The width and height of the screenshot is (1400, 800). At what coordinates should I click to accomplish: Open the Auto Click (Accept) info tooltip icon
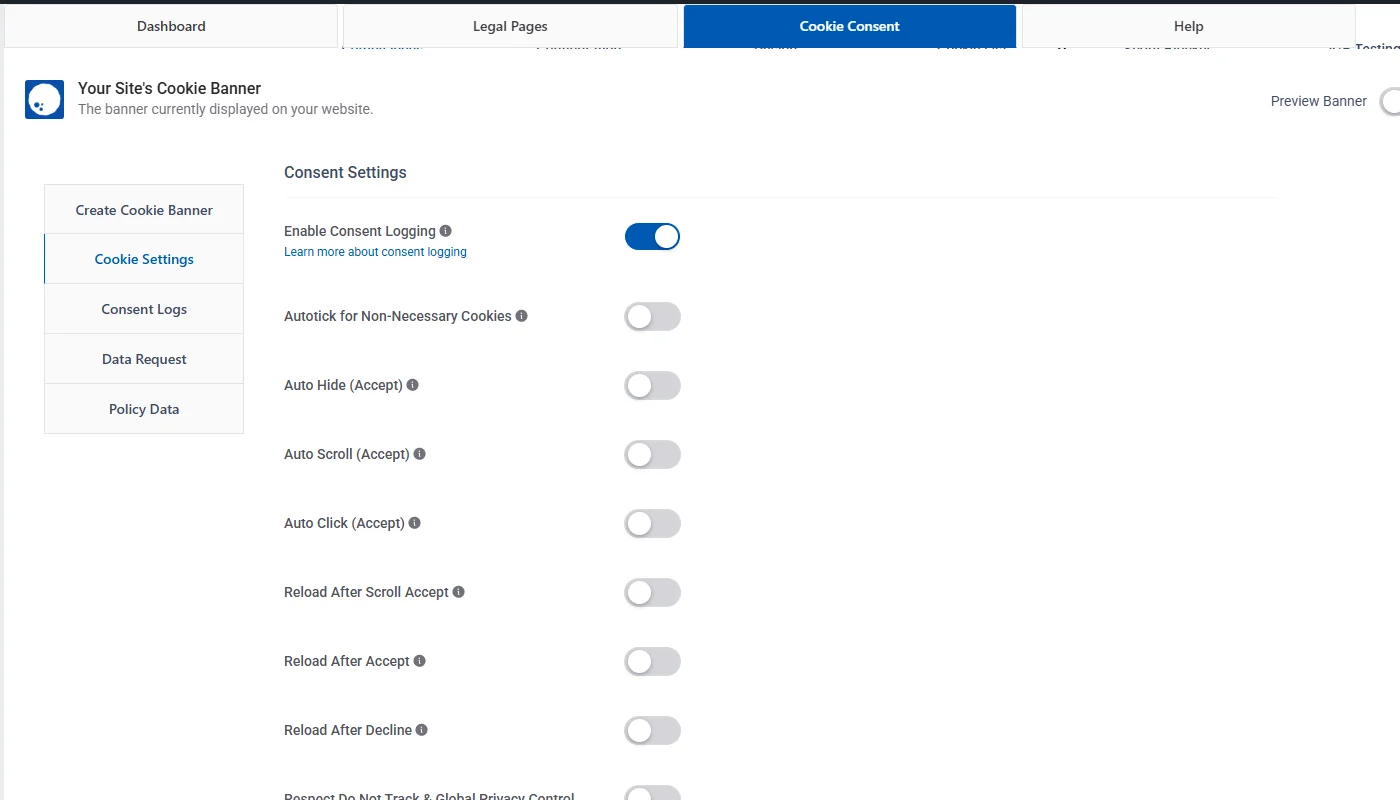tap(413, 522)
